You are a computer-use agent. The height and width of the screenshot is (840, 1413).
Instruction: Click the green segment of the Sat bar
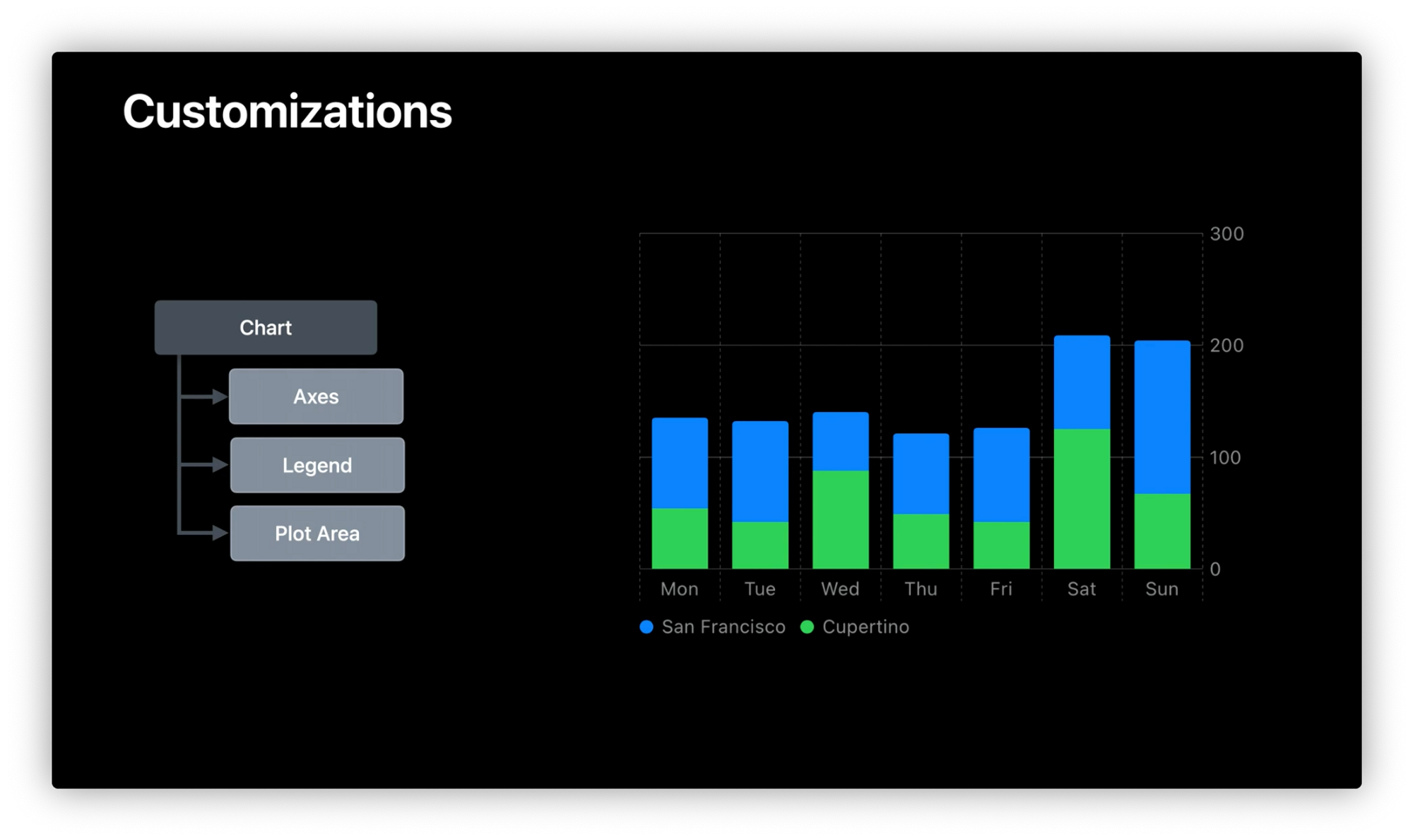pyautogui.click(x=1082, y=498)
